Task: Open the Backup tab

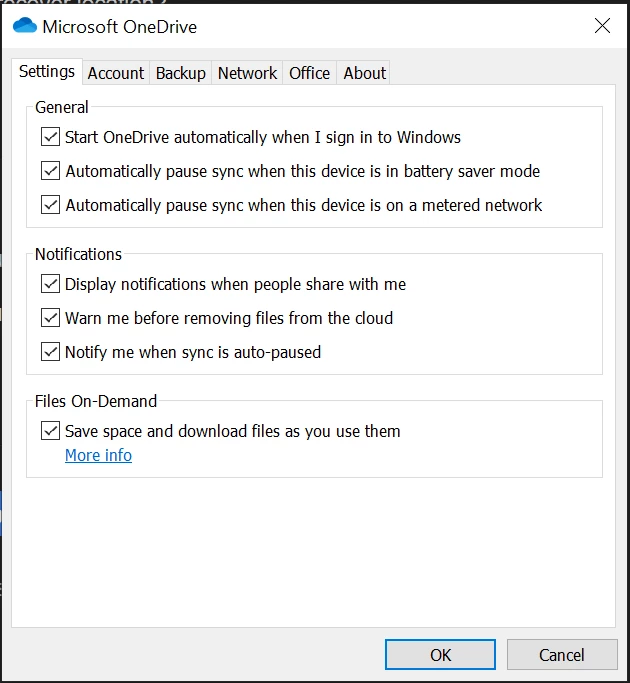Action: coord(180,73)
